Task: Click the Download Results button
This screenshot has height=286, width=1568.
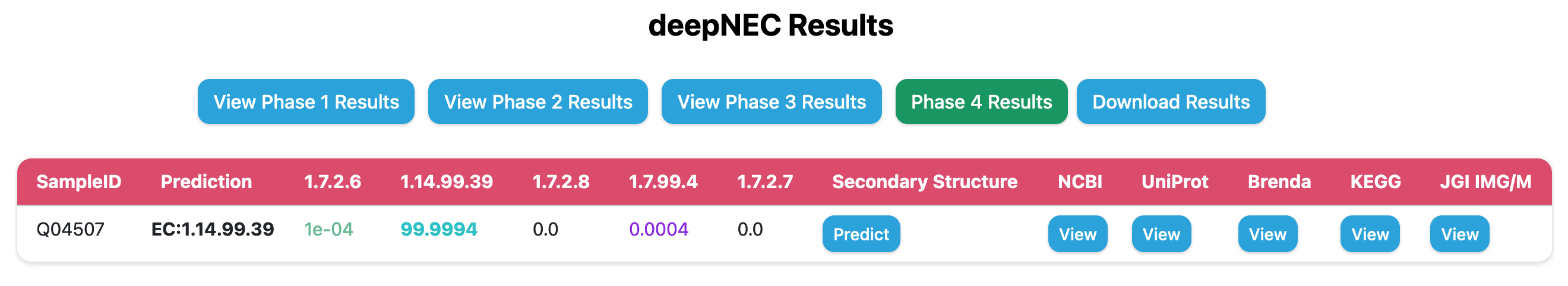Action: (x=1171, y=101)
